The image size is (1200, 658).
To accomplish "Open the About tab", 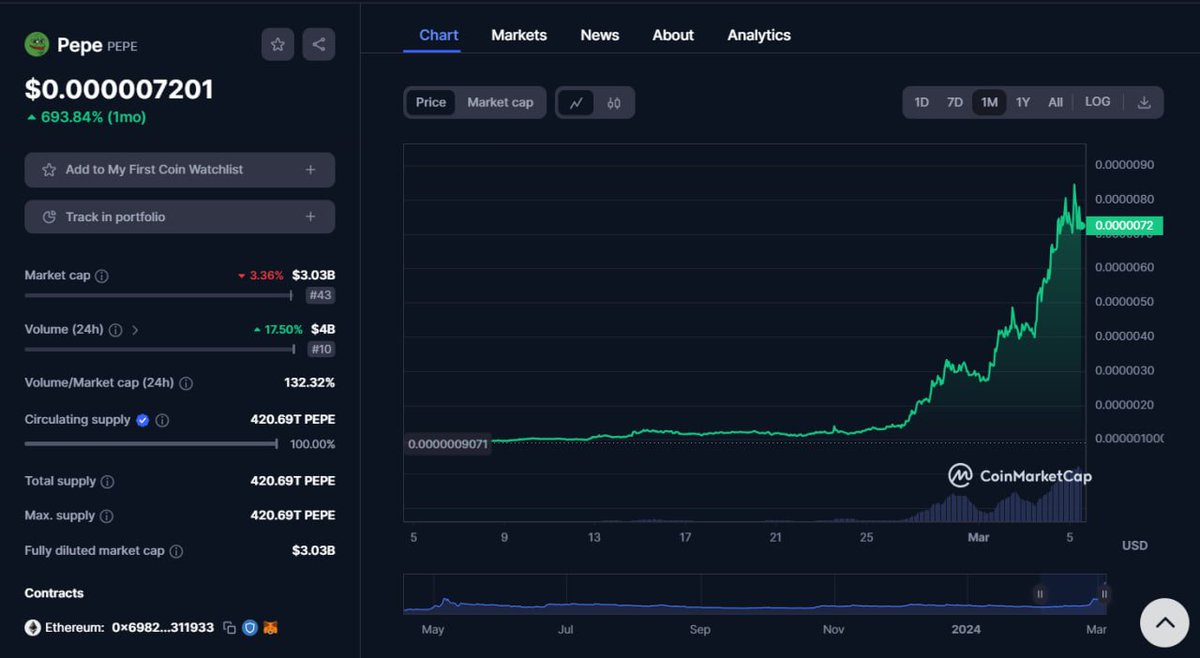I will 673,35.
